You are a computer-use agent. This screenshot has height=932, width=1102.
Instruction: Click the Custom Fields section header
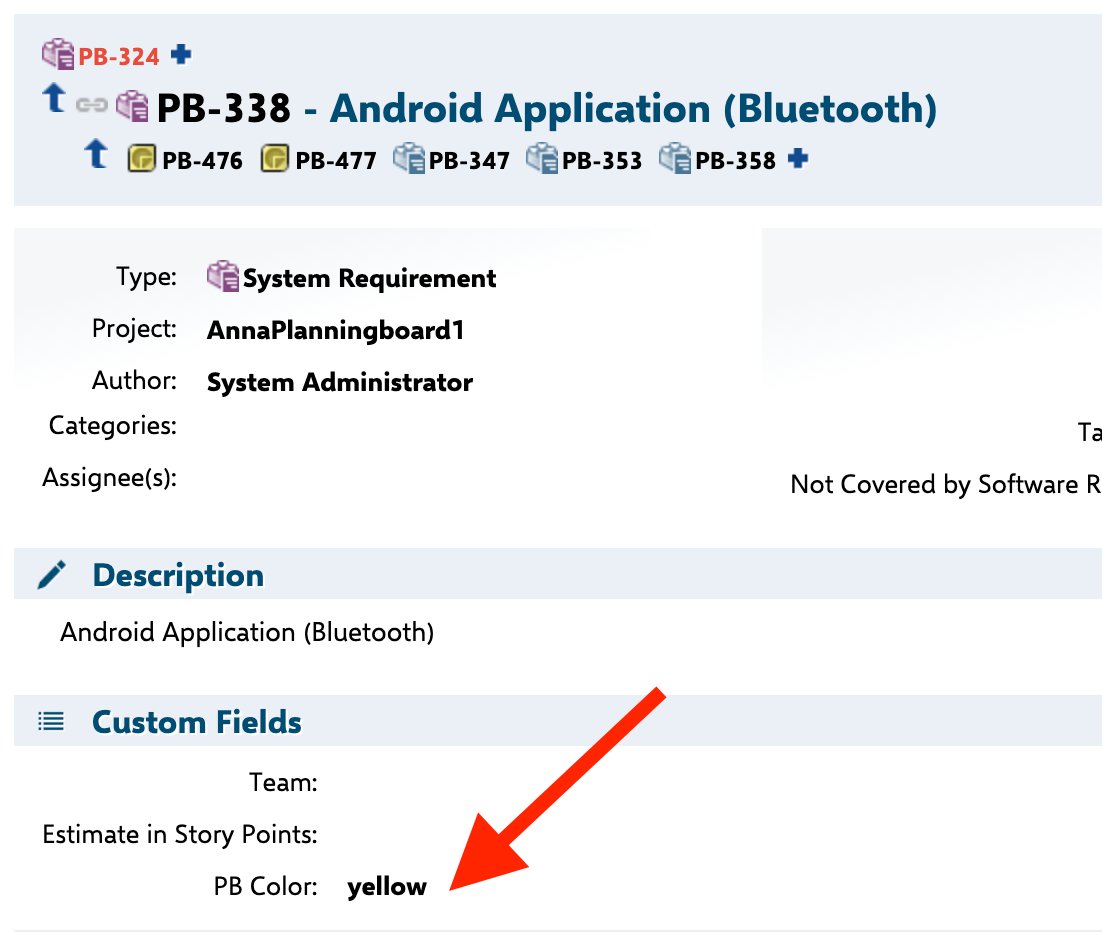197,722
